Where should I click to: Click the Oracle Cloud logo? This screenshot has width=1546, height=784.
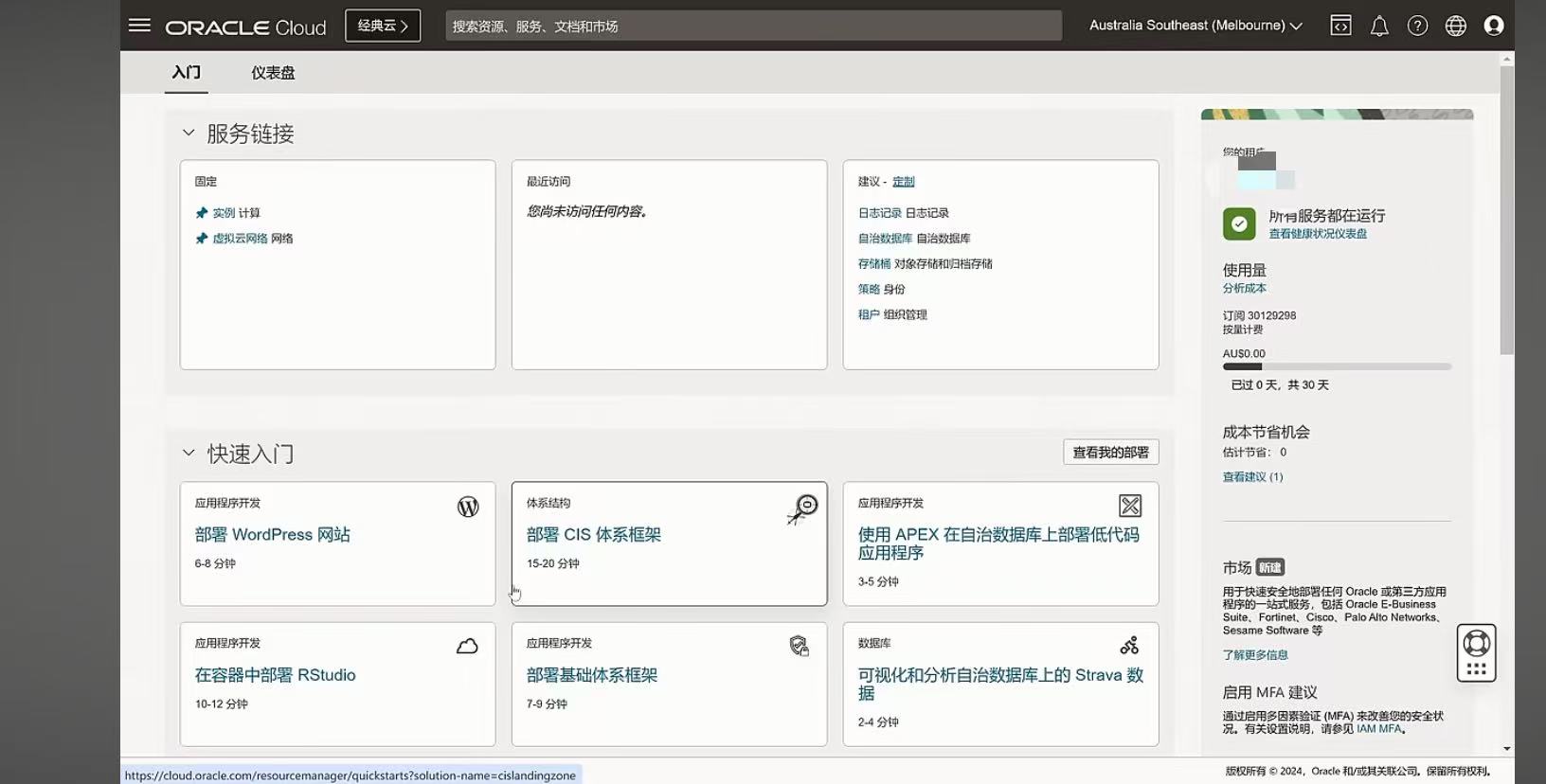click(245, 27)
